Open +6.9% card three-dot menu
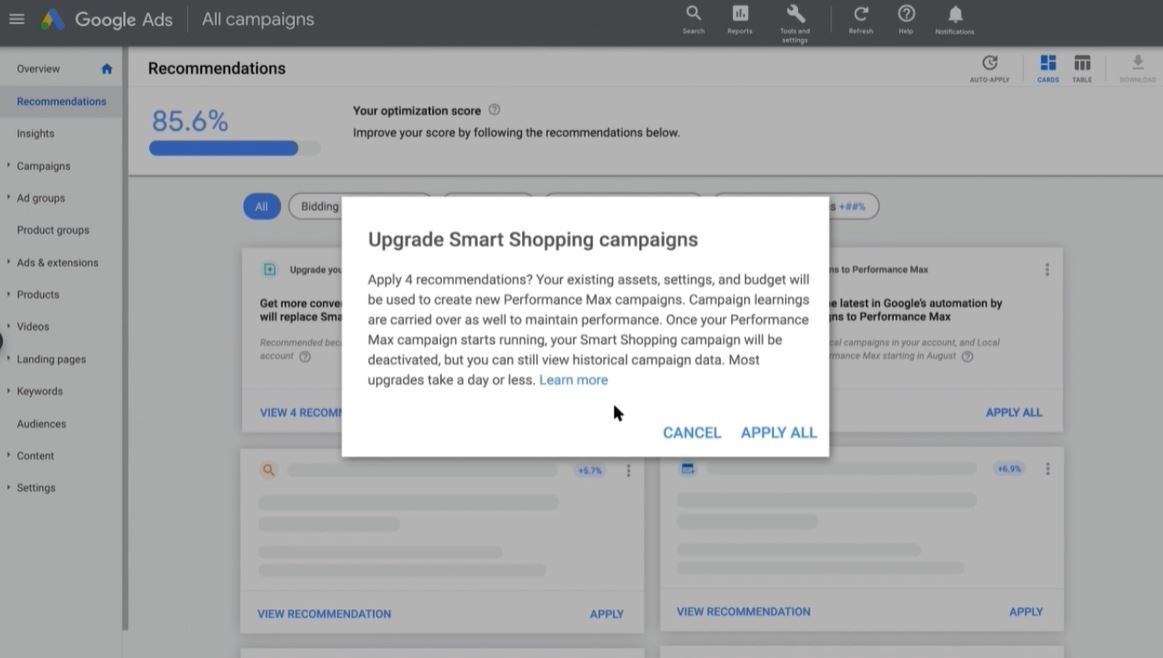The height and width of the screenshot is (658, 1163). click(1047, 469)
